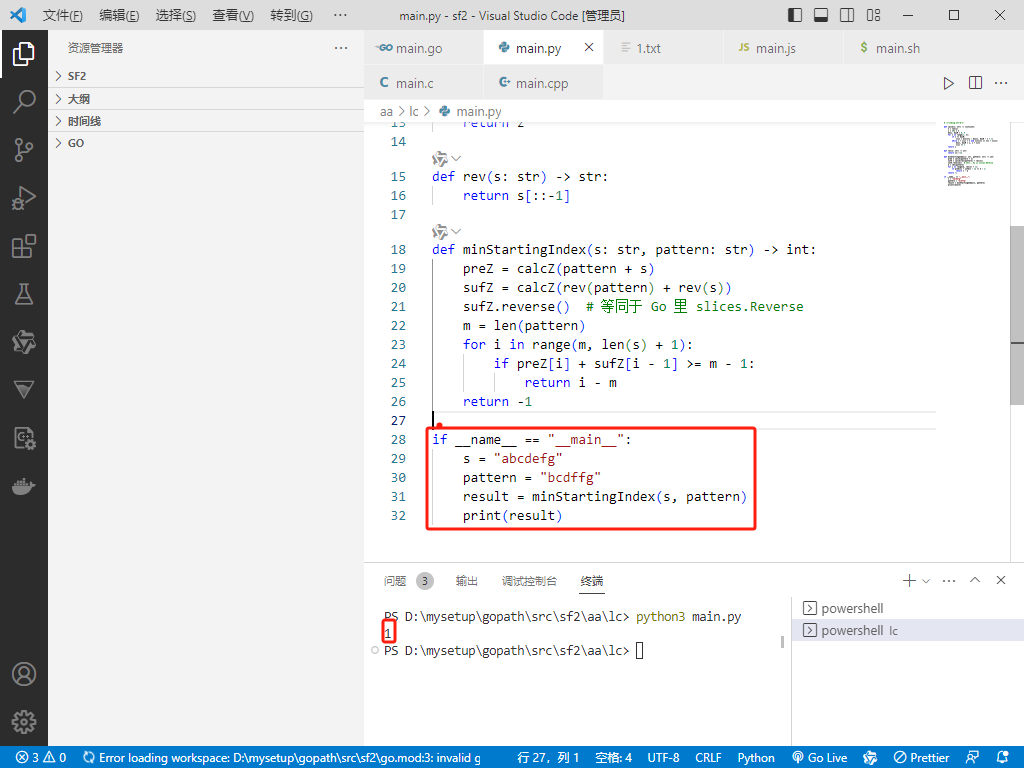Open the title bar overflow menu ellipsis
Screen dimensions: 1024x768
tap(340, 15)
